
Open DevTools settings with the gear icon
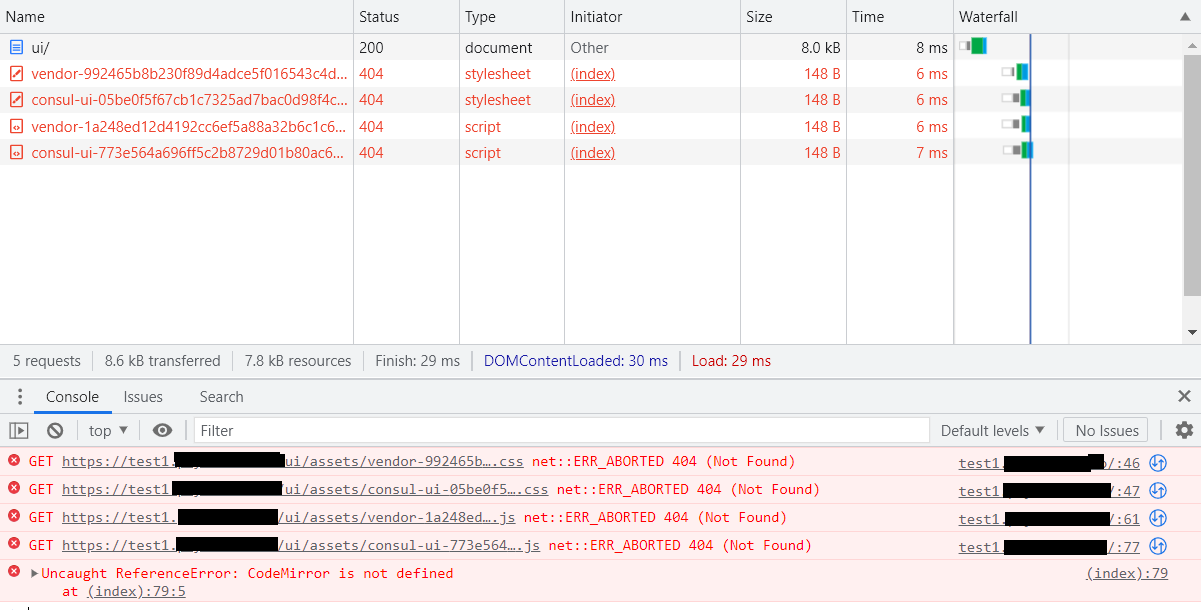(1183, 430)
